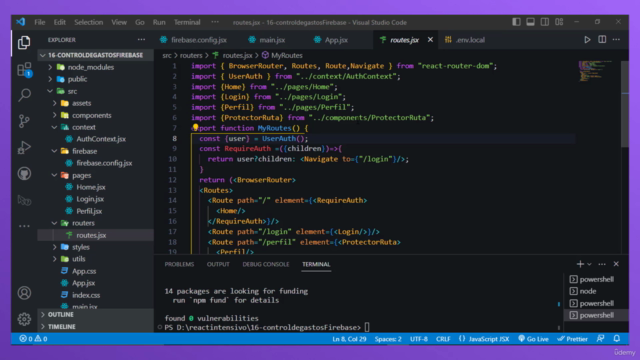Screen dimensions: 640x360
Task: Open the Run and Debug view
Action: coord(24,147)
